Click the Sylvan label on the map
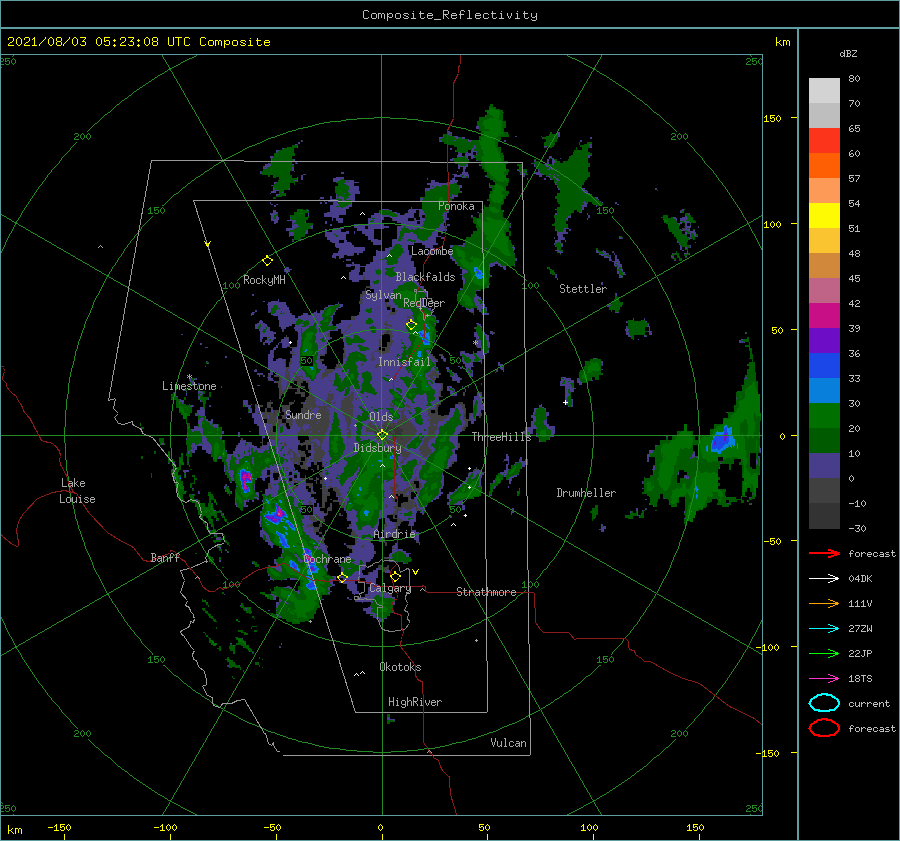Screen dimensions: 900x841 (x=383, y=295)
